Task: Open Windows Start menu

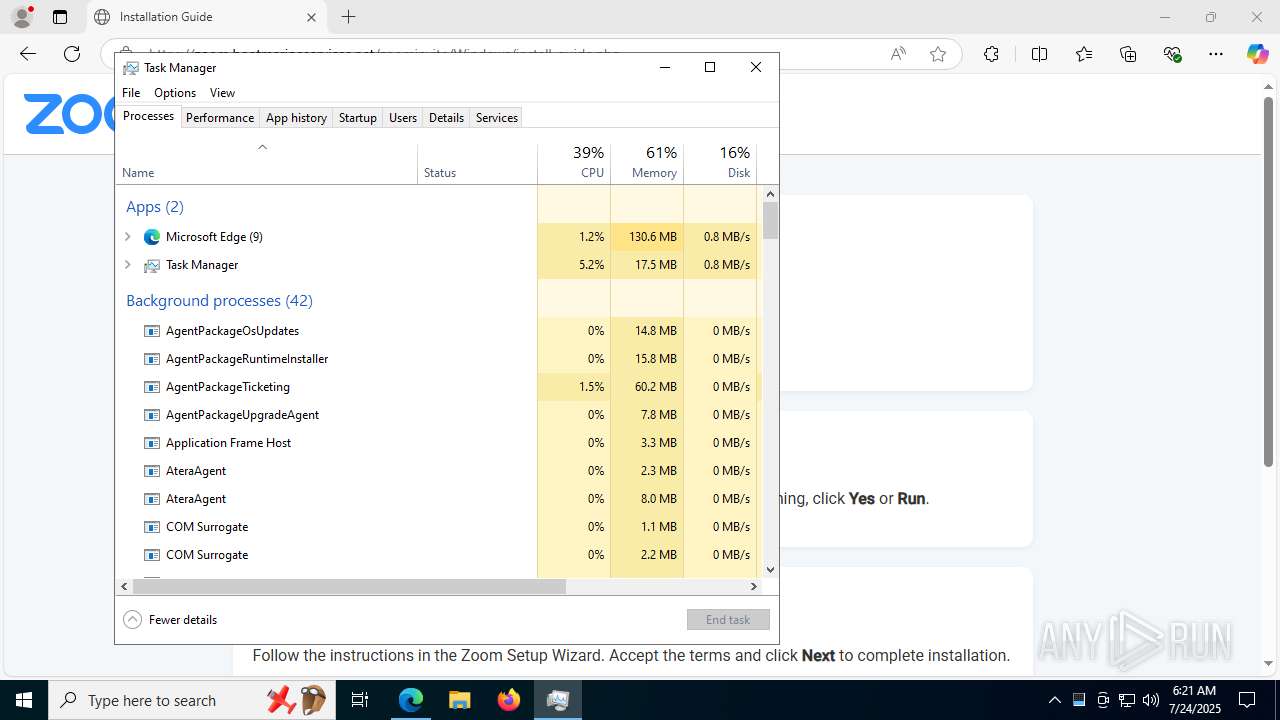Action: 24,700
